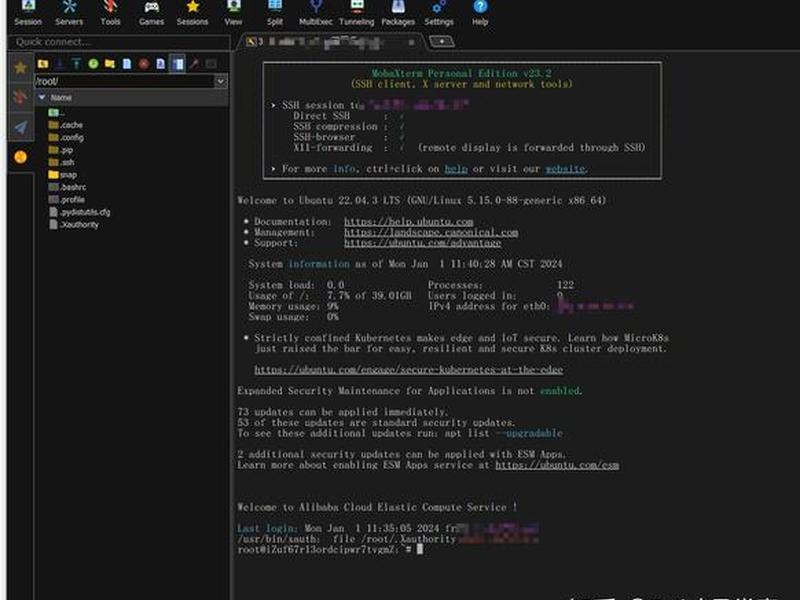The image size is (800, 600).
Task: Open a new tab with the plus button
Action: pos(442,41)
